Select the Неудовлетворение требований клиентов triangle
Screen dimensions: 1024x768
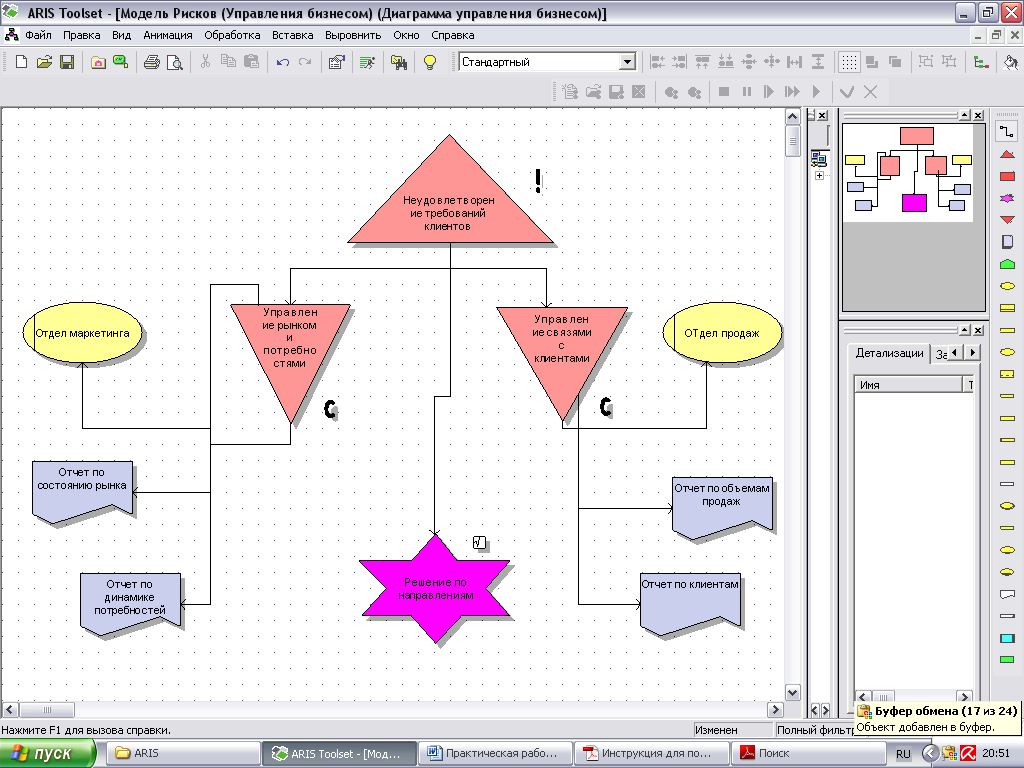450,202
